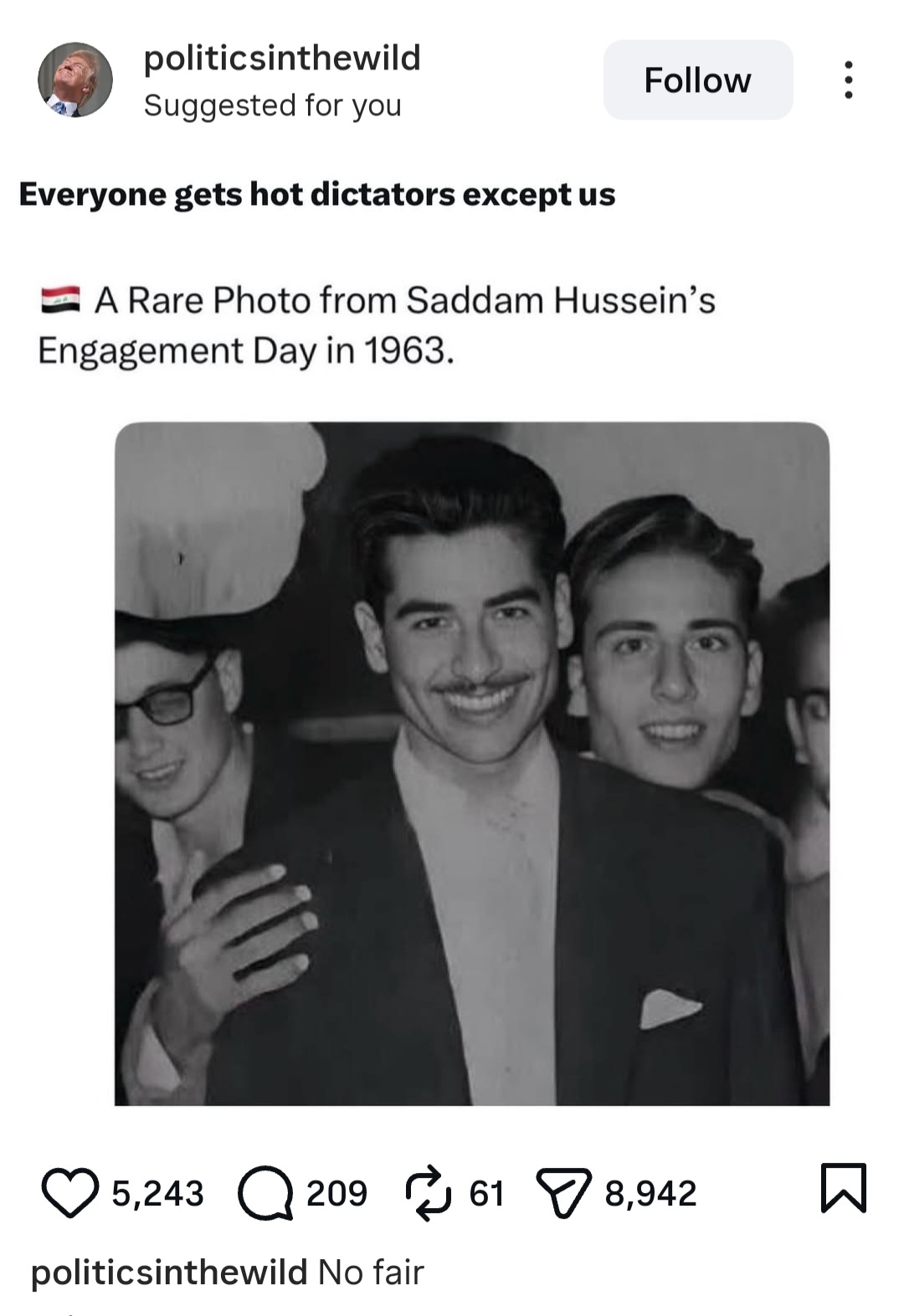This screenshot has width=904, height=1316.
Task: Open politicsinthewild username at top
Action: point(282,58)
